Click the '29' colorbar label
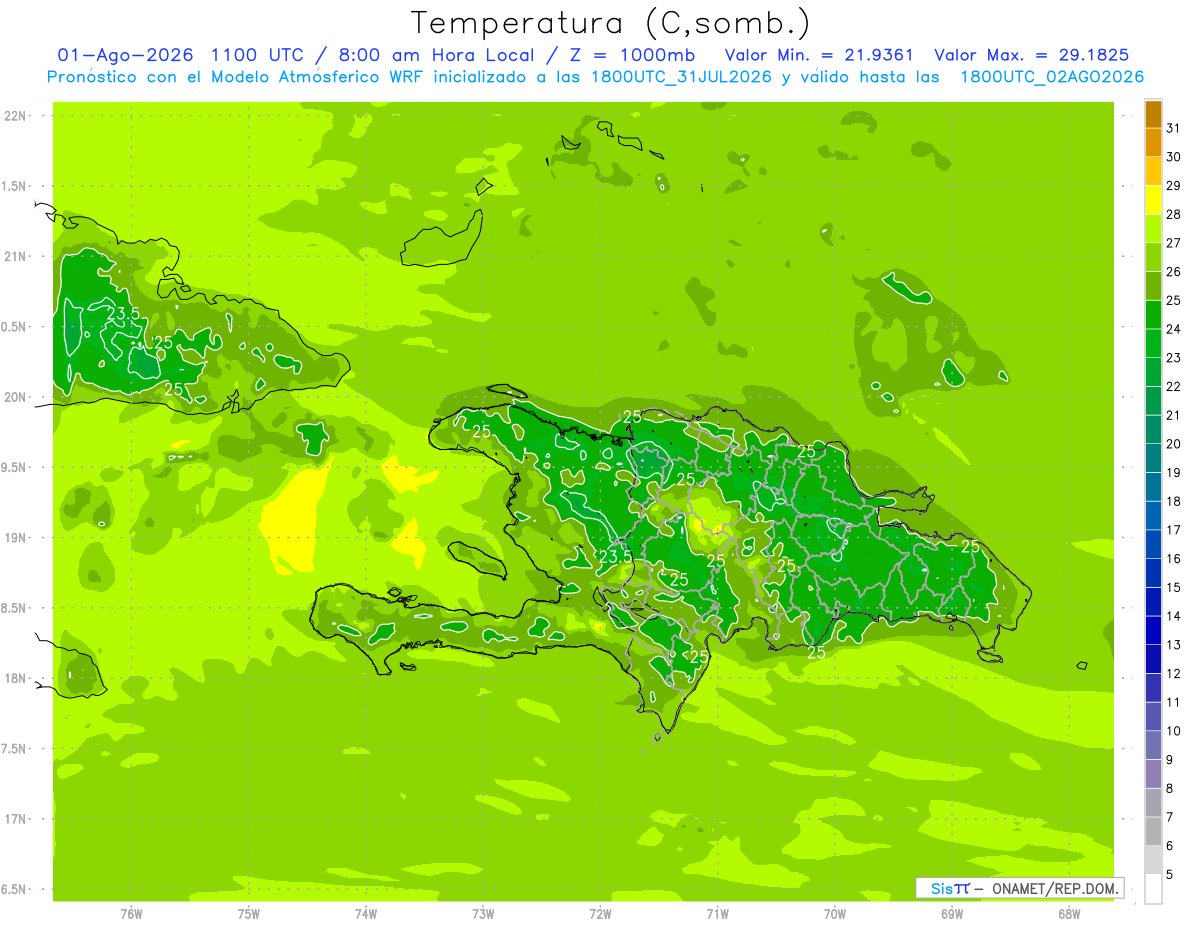Viewport: 1200px width, 927px height. [1174, 185]
